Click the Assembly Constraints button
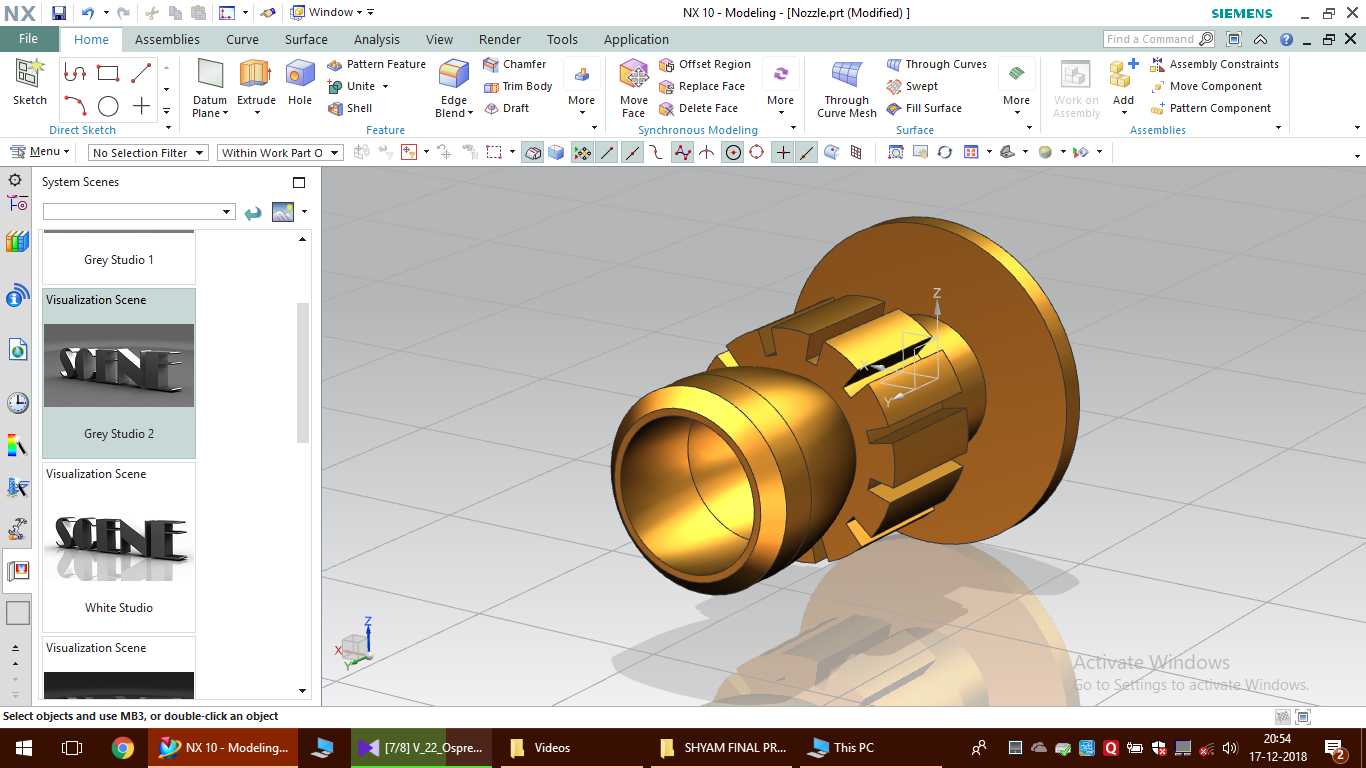 1214,64
